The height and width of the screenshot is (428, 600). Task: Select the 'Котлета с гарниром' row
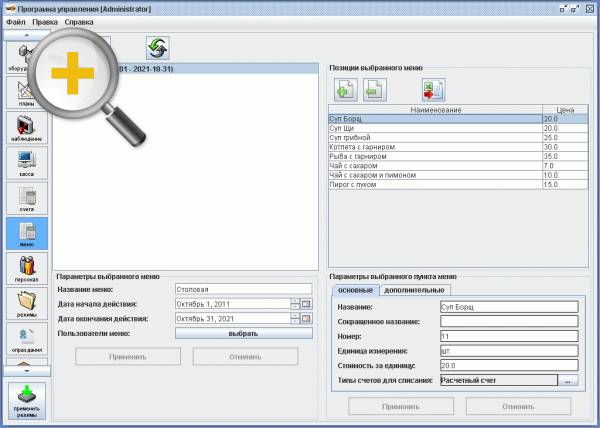(x=435, y=147)
